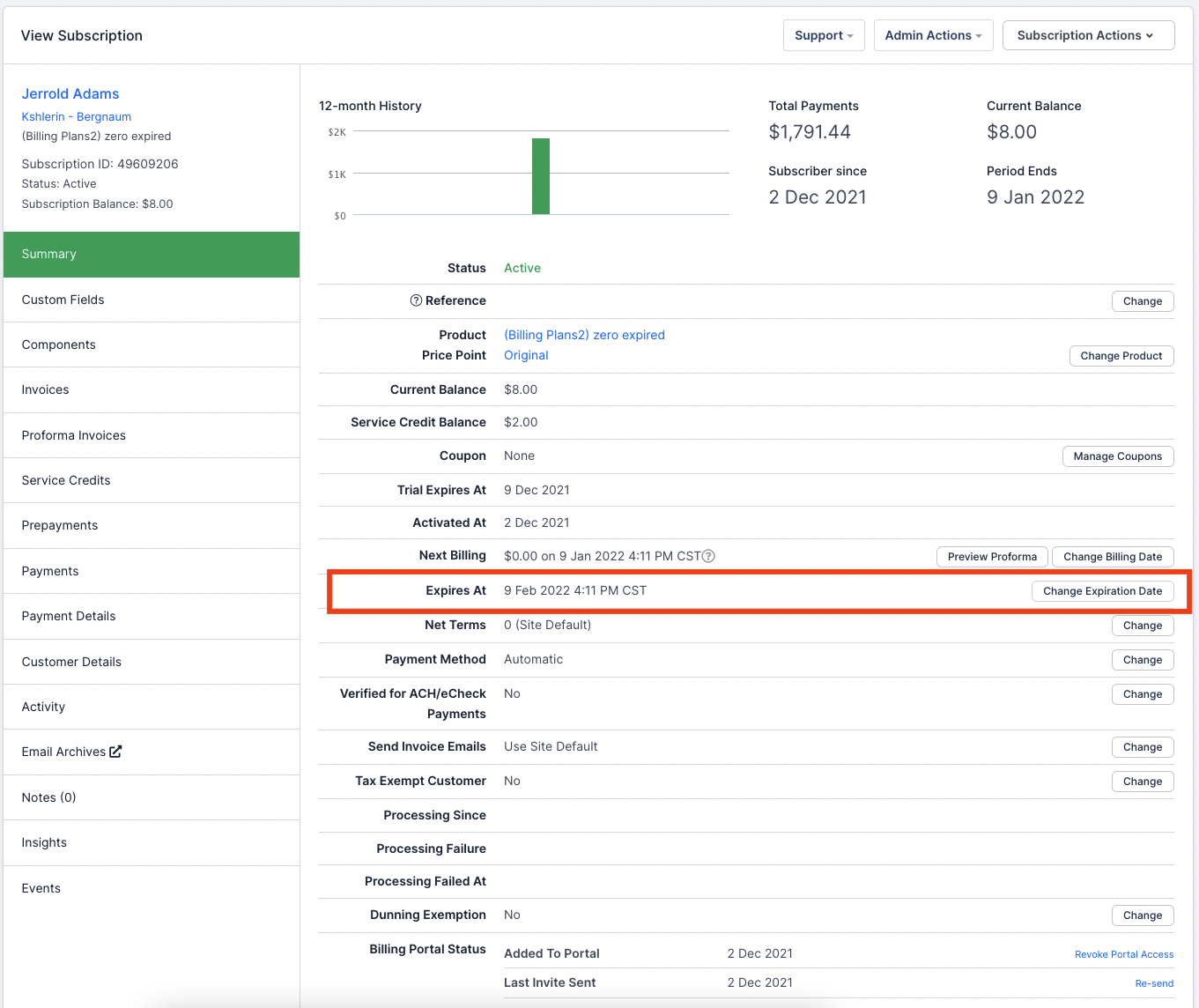Image resolution: width=1199 pixels, height=1008 pixels.
Task: Change the Dunning Exemption setting
Action: click(x=1143, y=915)
